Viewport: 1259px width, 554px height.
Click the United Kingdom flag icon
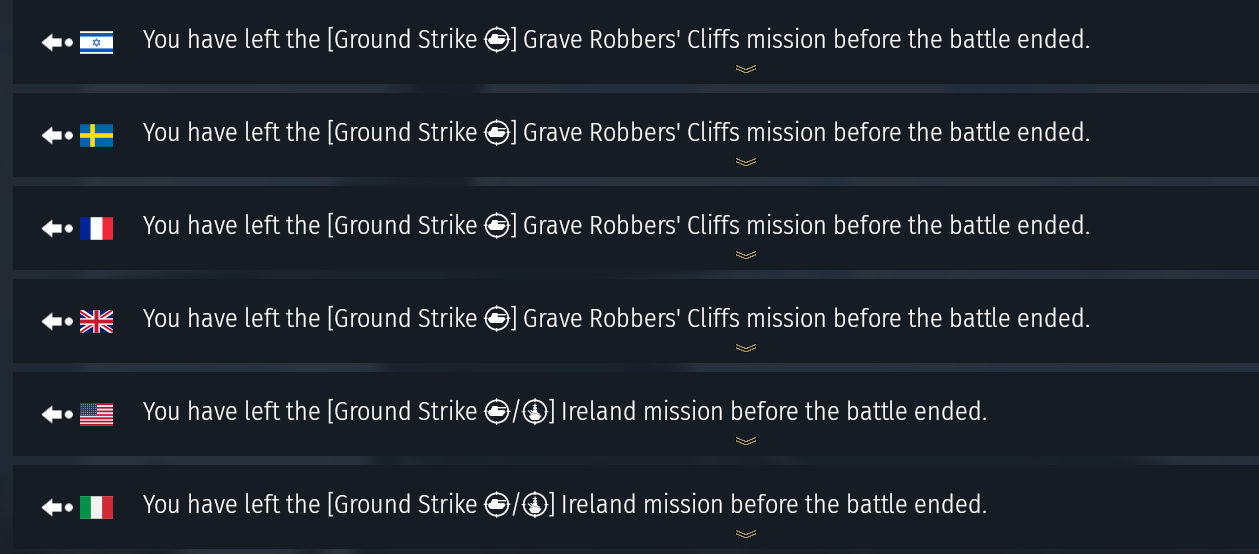tap(96, 321)
